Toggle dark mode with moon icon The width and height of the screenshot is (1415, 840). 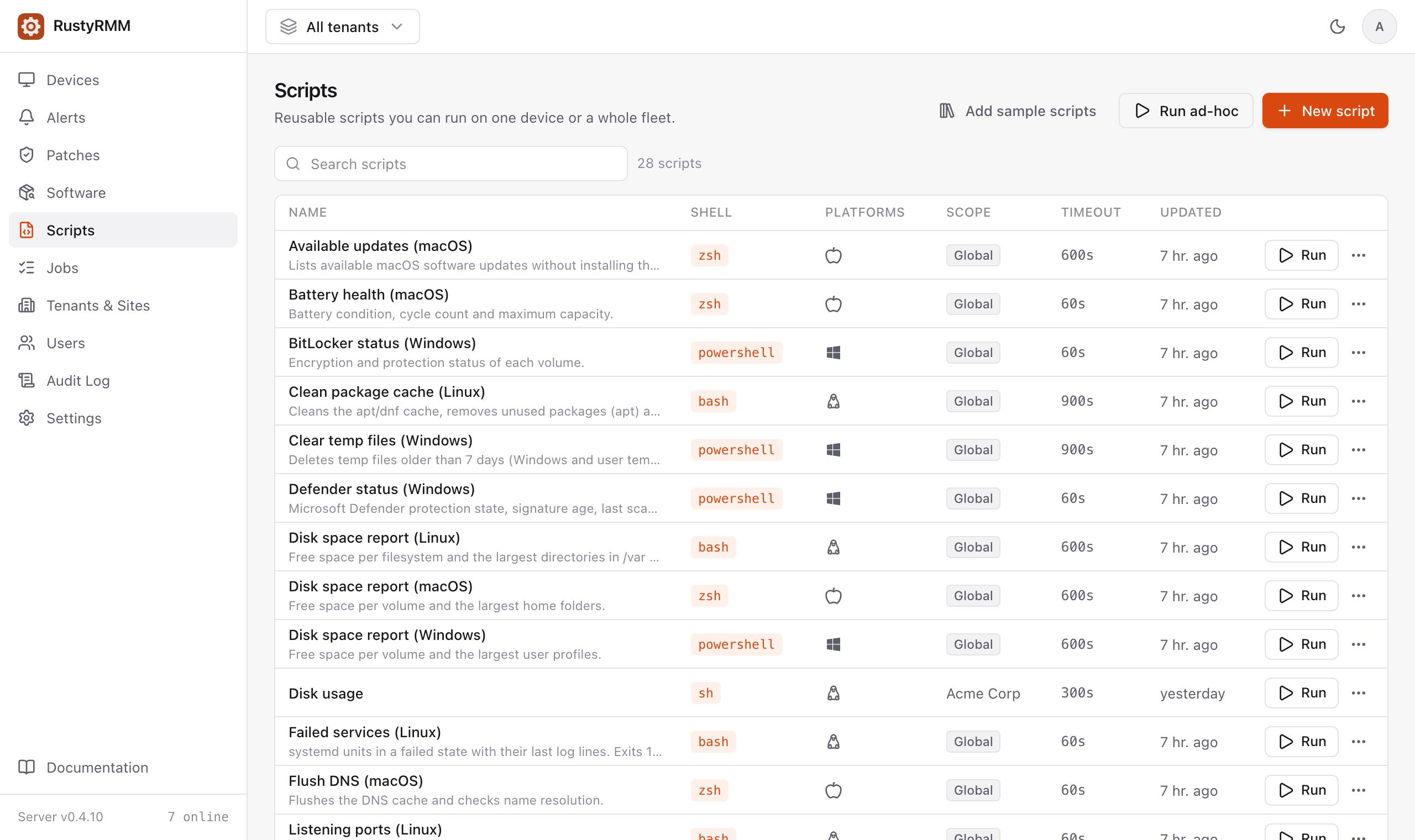click(x=1338, y=27)
